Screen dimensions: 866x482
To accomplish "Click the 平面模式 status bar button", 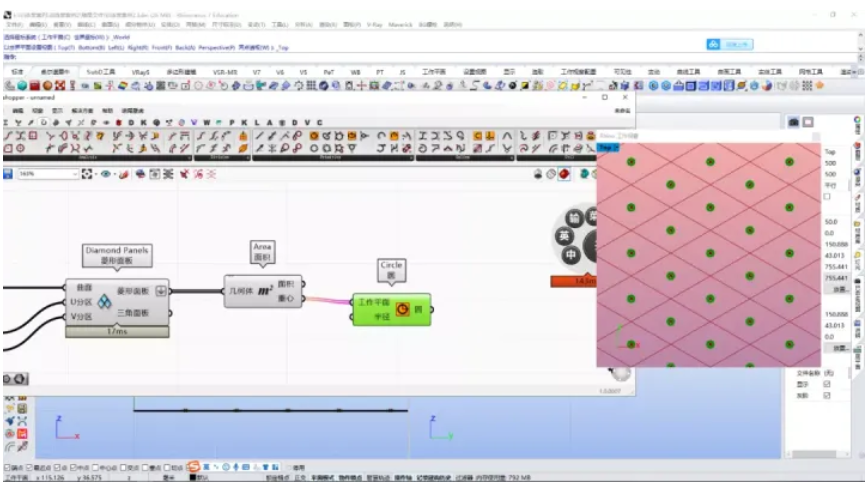I will tap(322, 478).
